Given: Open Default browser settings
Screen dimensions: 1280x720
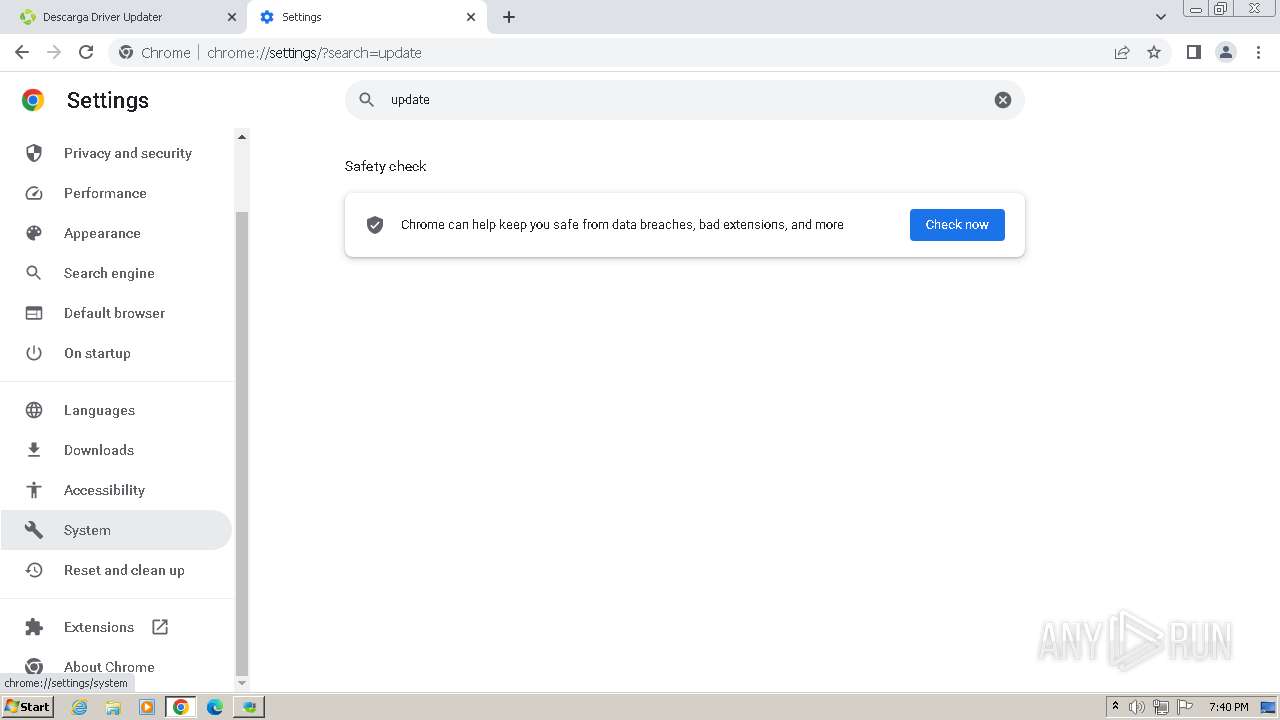Looking at the screenshot, I should (116, 313).
